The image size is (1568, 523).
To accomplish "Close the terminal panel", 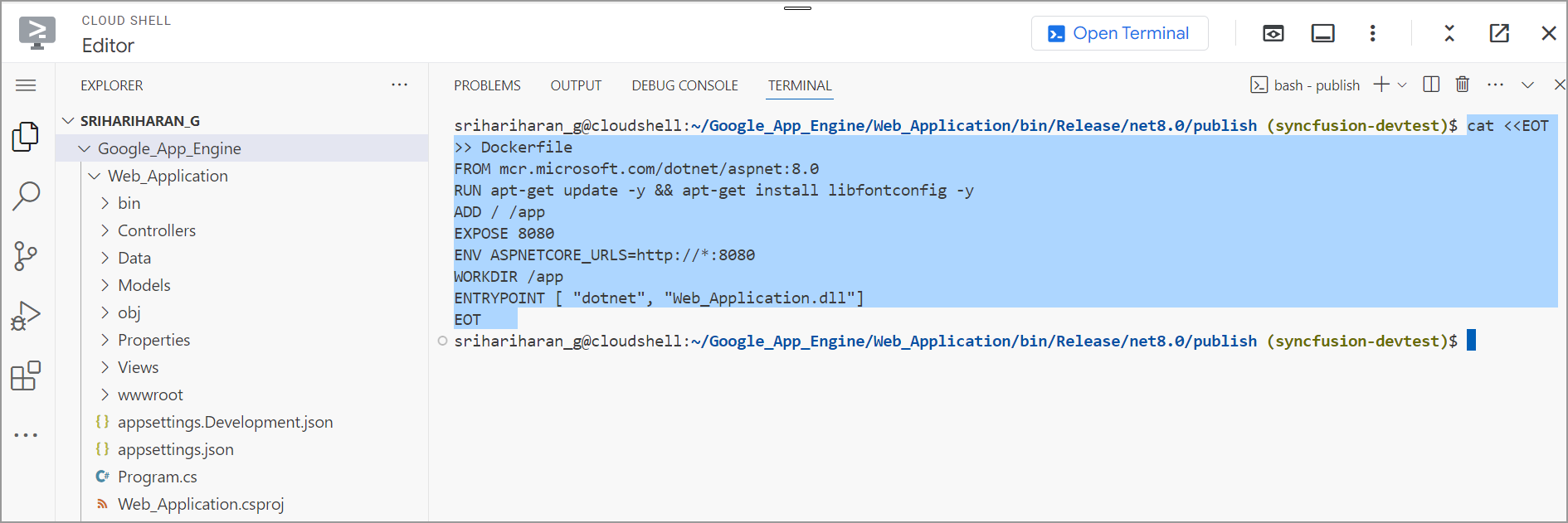I will click(x=1560, y=85).
